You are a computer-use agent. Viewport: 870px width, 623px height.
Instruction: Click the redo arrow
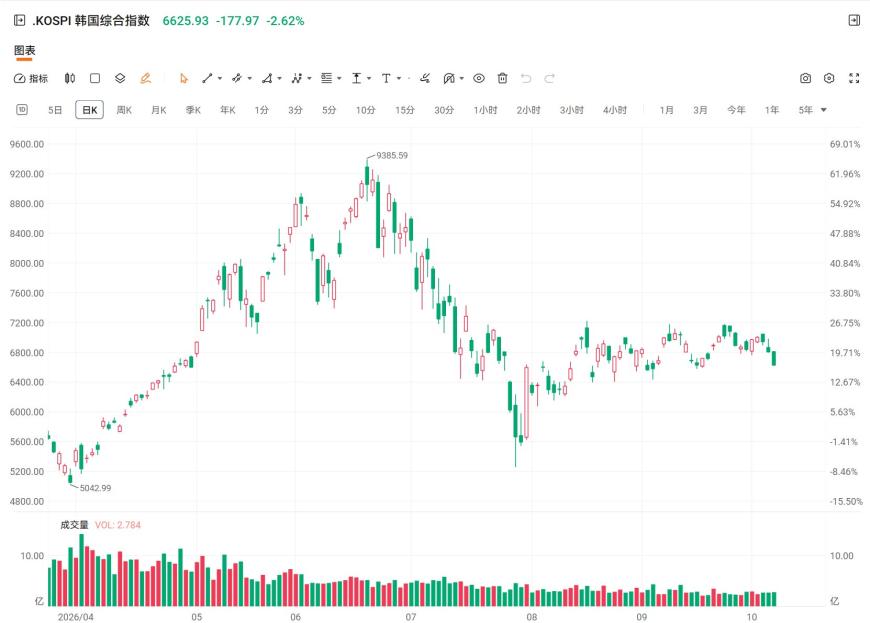(549, 78)
